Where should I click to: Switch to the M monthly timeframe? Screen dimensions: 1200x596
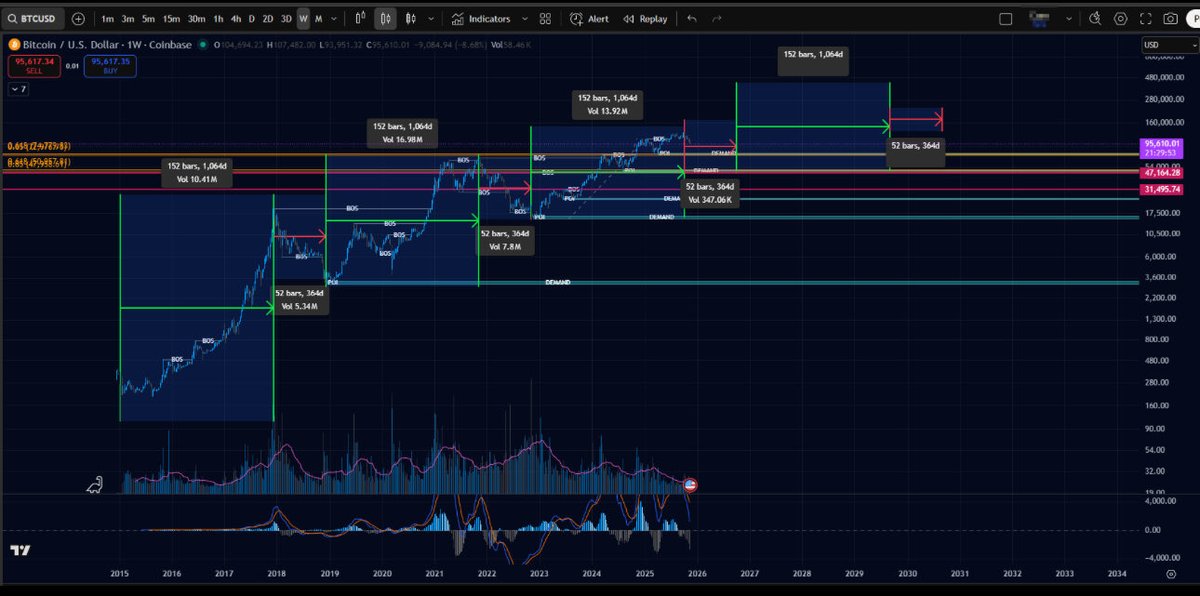pyautogui.click(x=318, y=19)
